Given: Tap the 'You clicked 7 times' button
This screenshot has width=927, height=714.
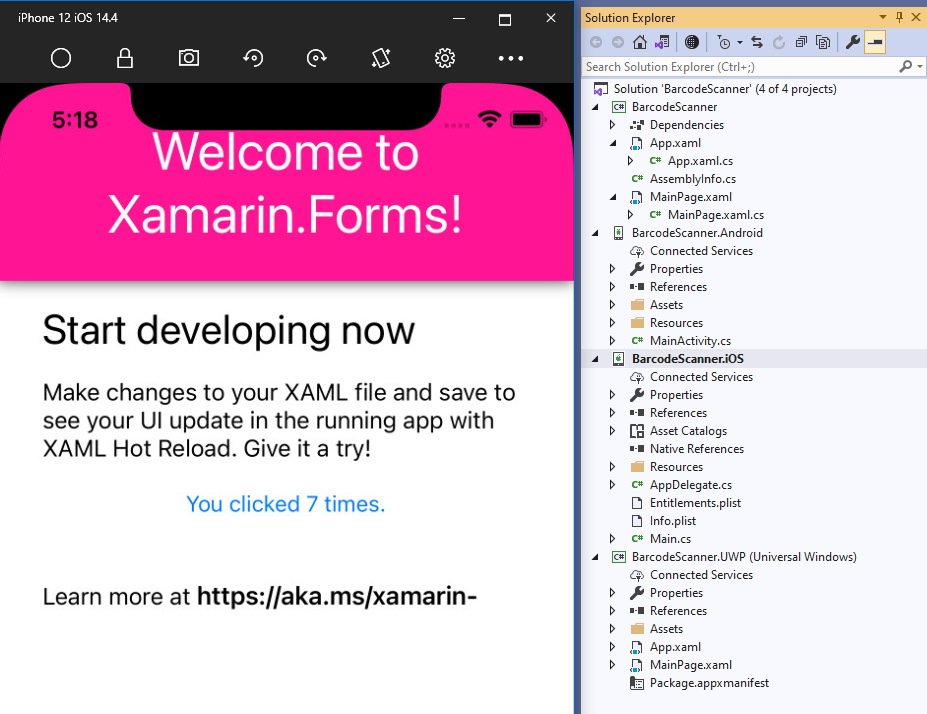Looking at the screenshot, I should tap(286, 504).
